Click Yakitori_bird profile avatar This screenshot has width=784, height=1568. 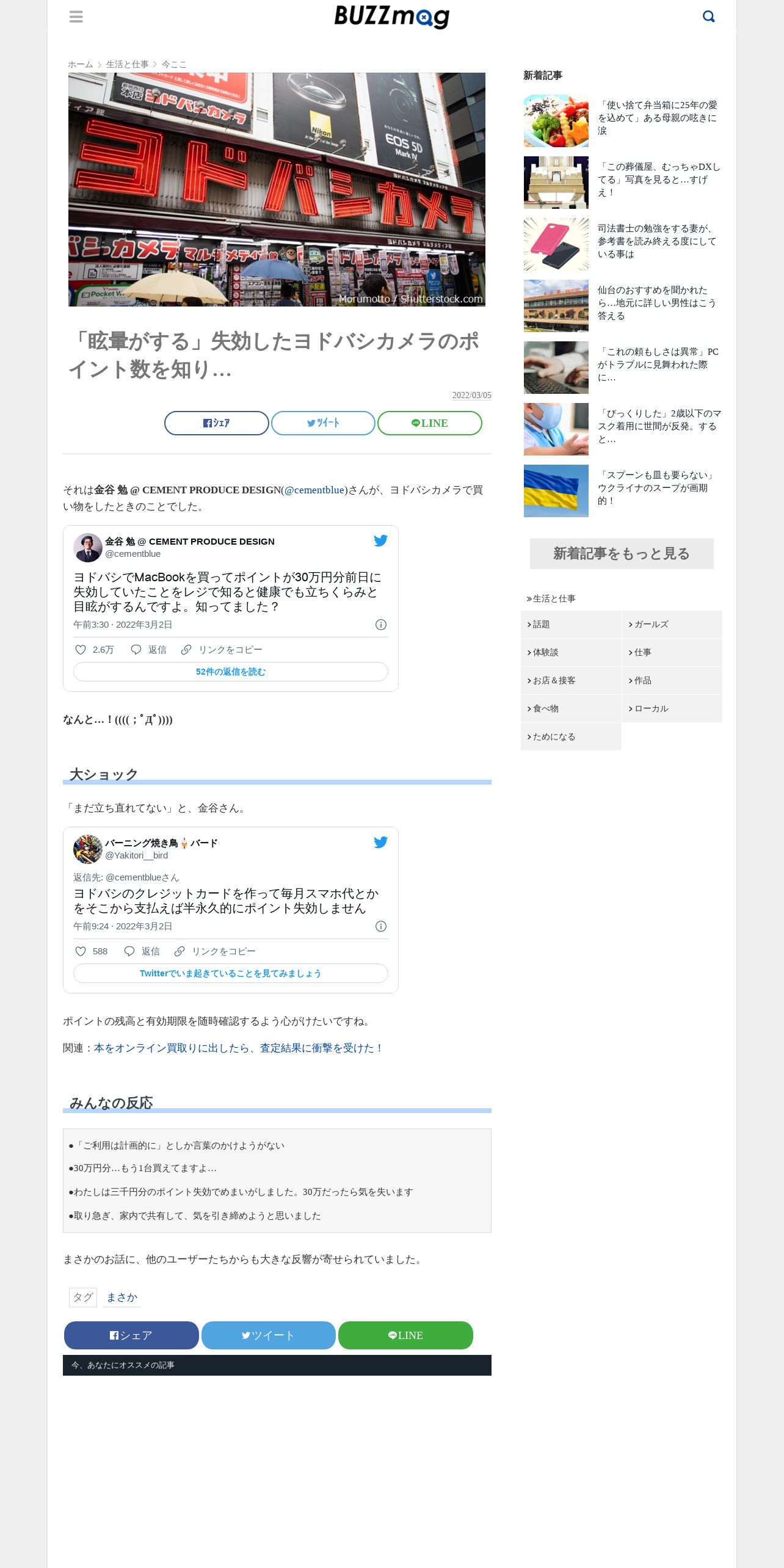coord(88,849)
